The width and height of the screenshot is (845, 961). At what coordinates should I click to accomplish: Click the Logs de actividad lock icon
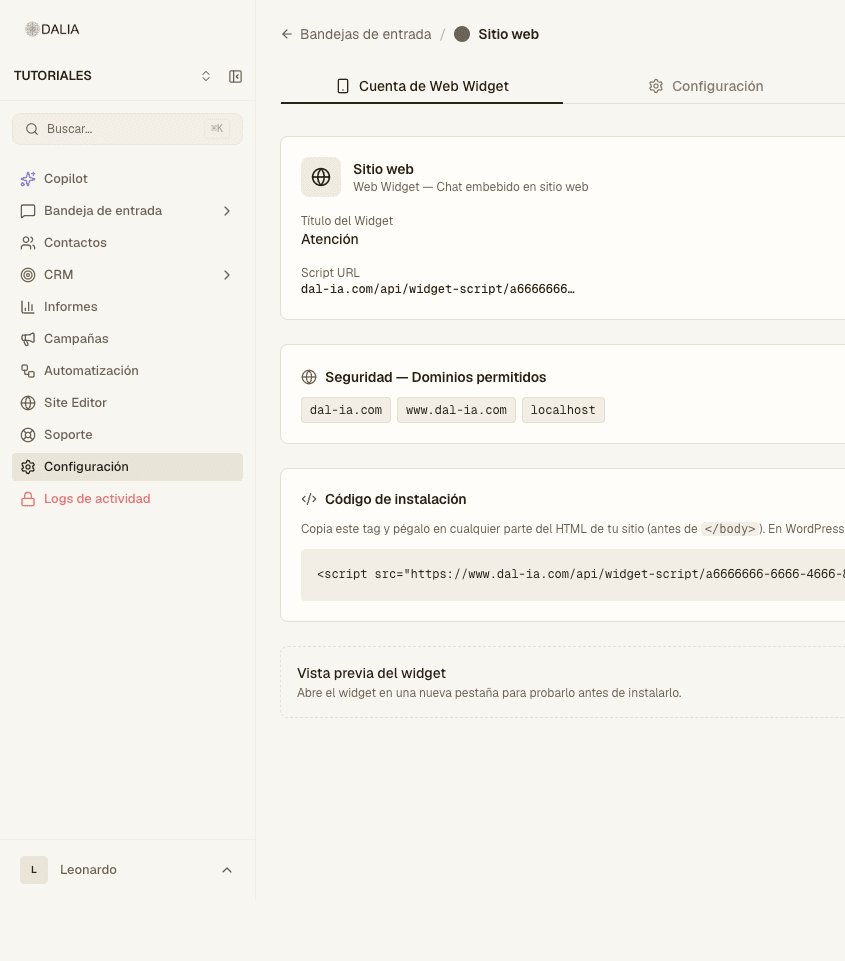pyautogui.click(x=28, y=499)
